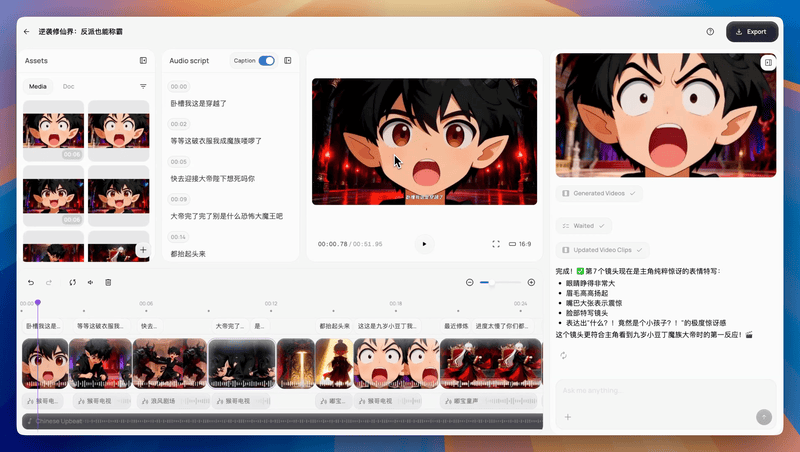Select the golden glowing door clip in the timeline

[x=296, y=363]
